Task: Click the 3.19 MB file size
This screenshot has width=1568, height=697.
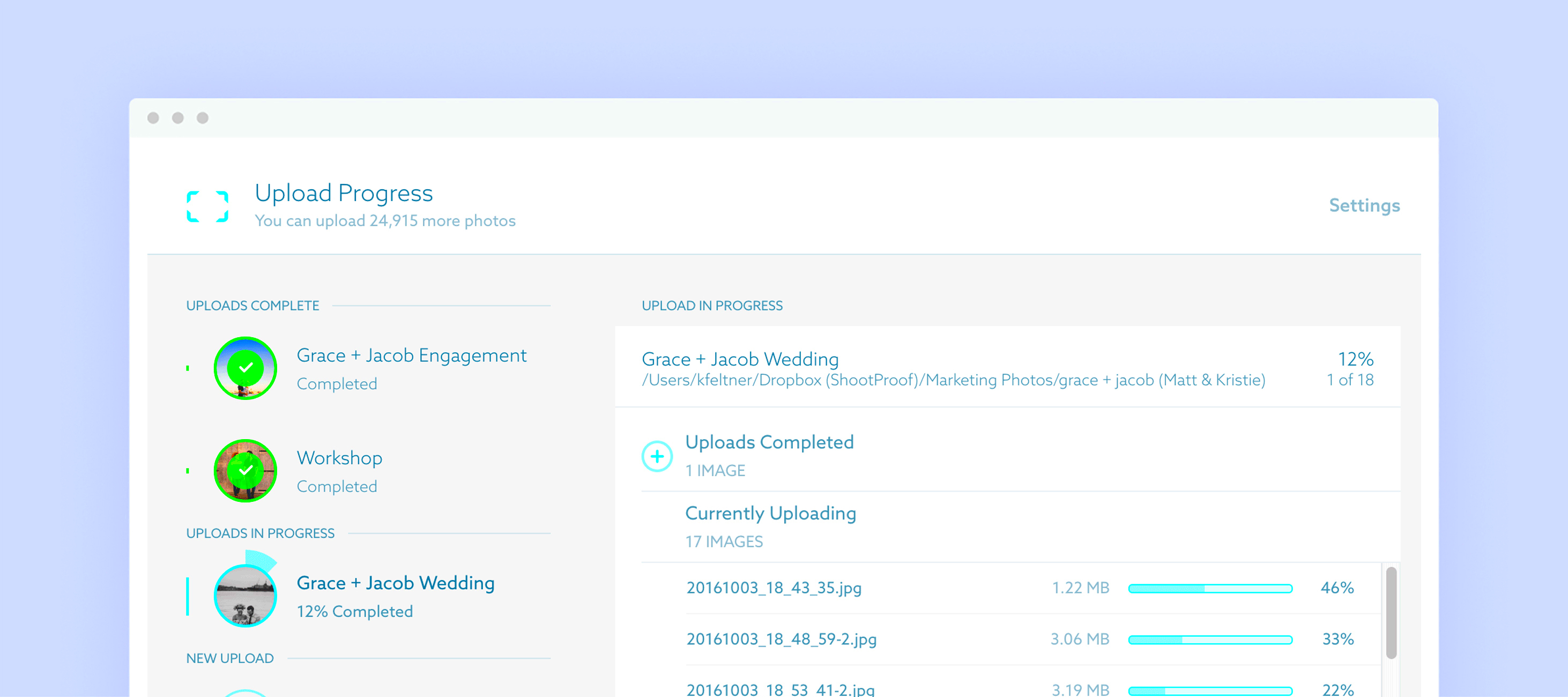Action: click(x=1080, y=689)
